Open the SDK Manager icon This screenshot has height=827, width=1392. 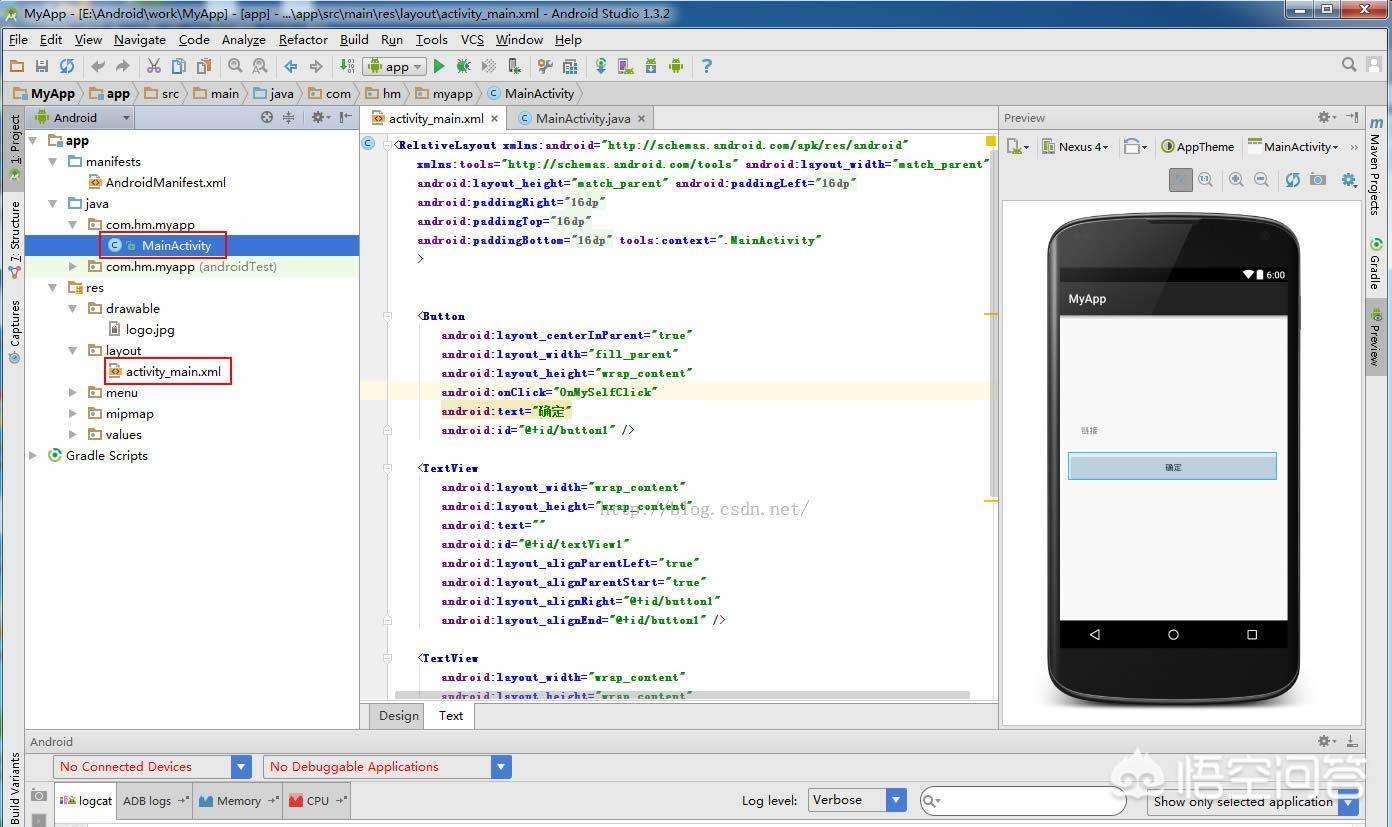pos(651,66)
